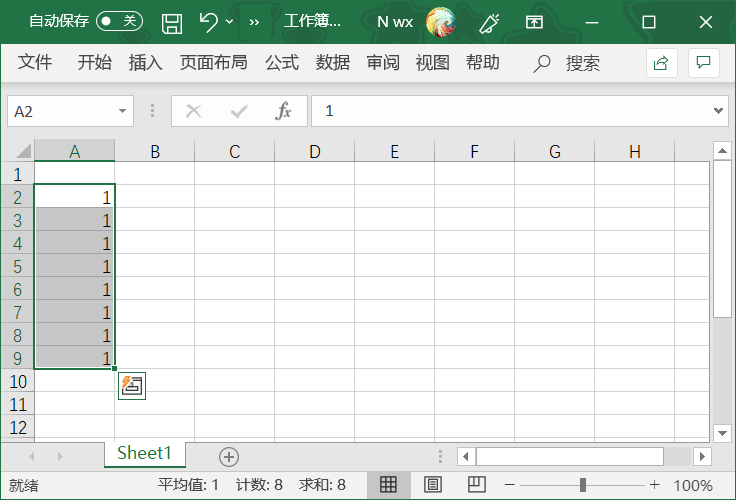Click the horizontal scrollbar thumb

pyautogui.click(x=570, y=456)
